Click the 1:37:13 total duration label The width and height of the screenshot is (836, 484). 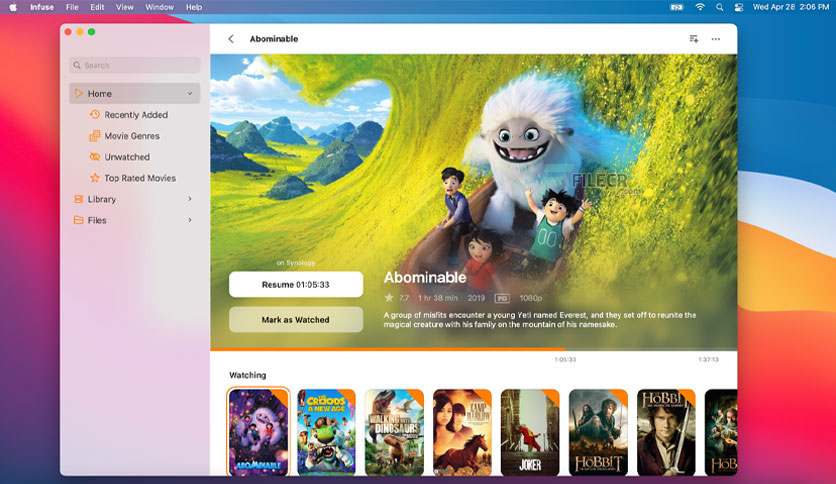[709, 359]
